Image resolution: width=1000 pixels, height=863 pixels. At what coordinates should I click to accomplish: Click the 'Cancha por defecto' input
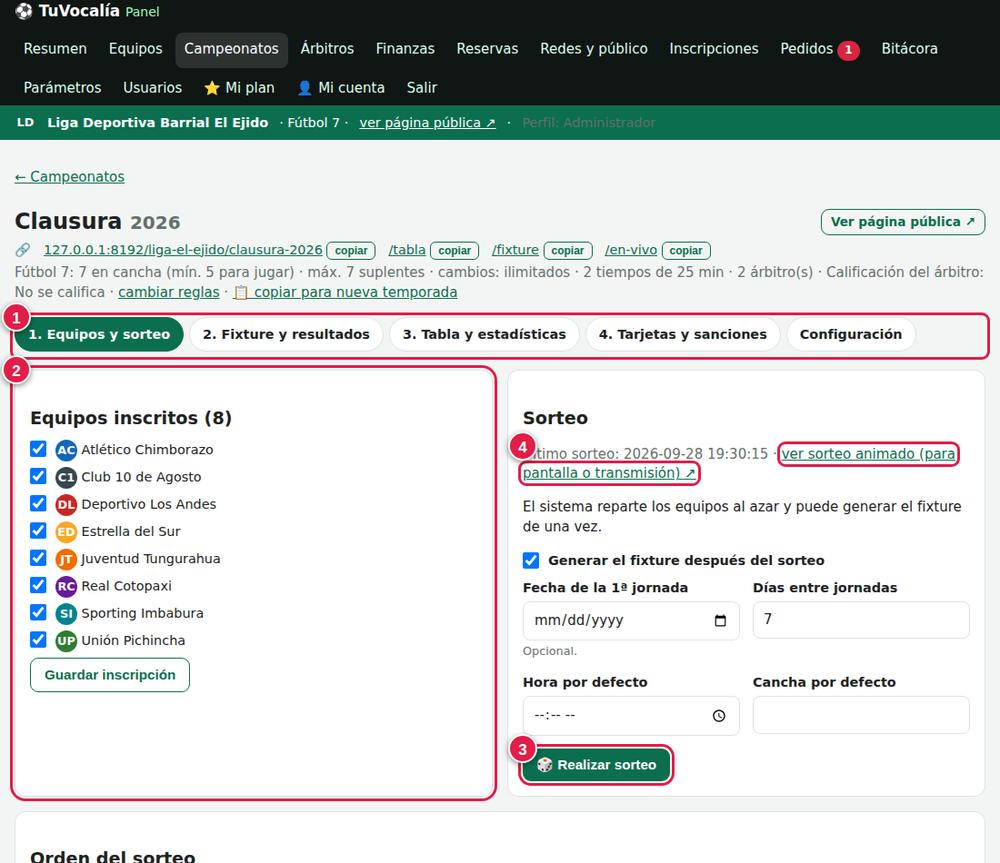coord(861,715)
